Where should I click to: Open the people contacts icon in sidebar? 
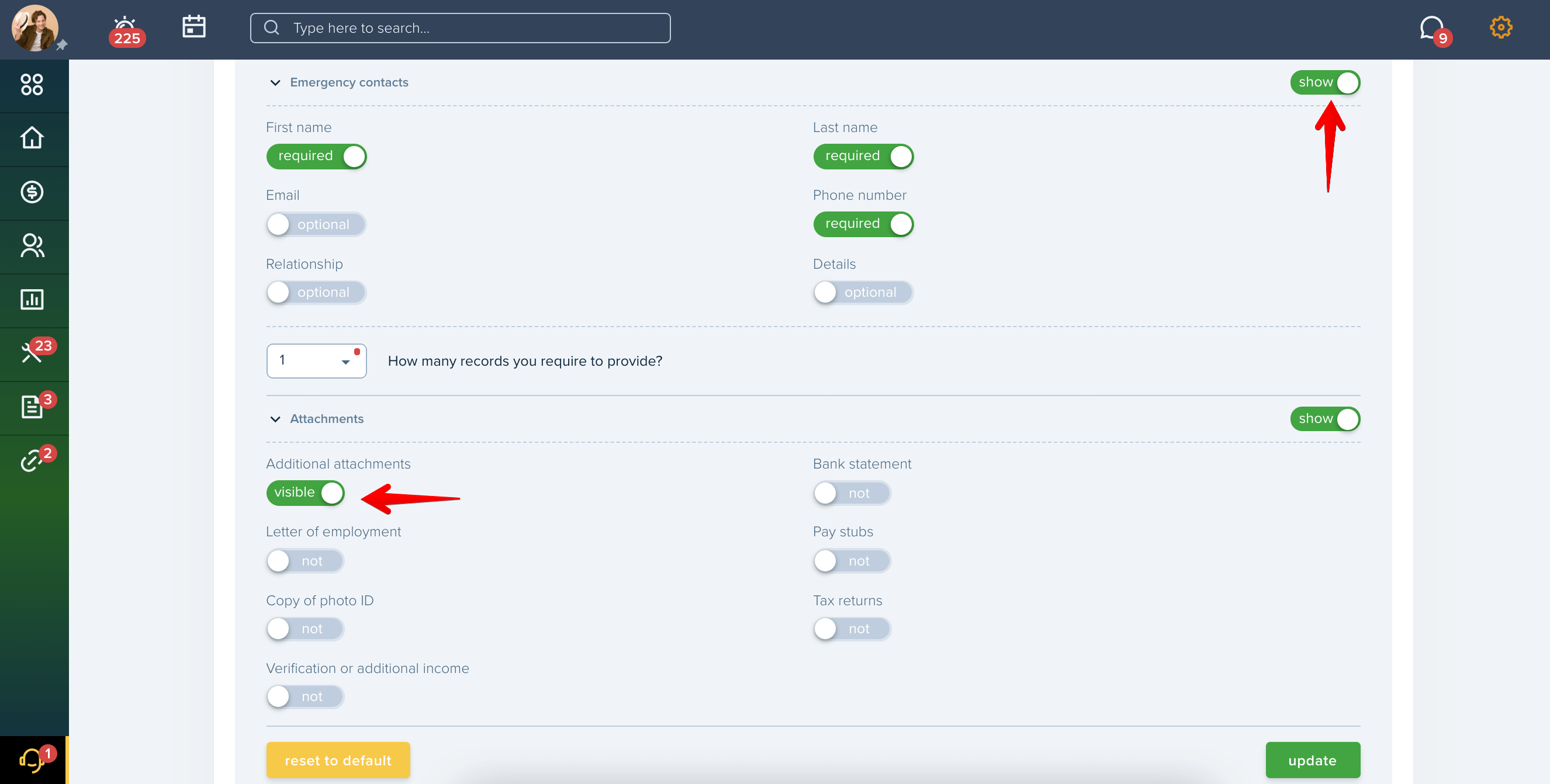pos(32,245)
